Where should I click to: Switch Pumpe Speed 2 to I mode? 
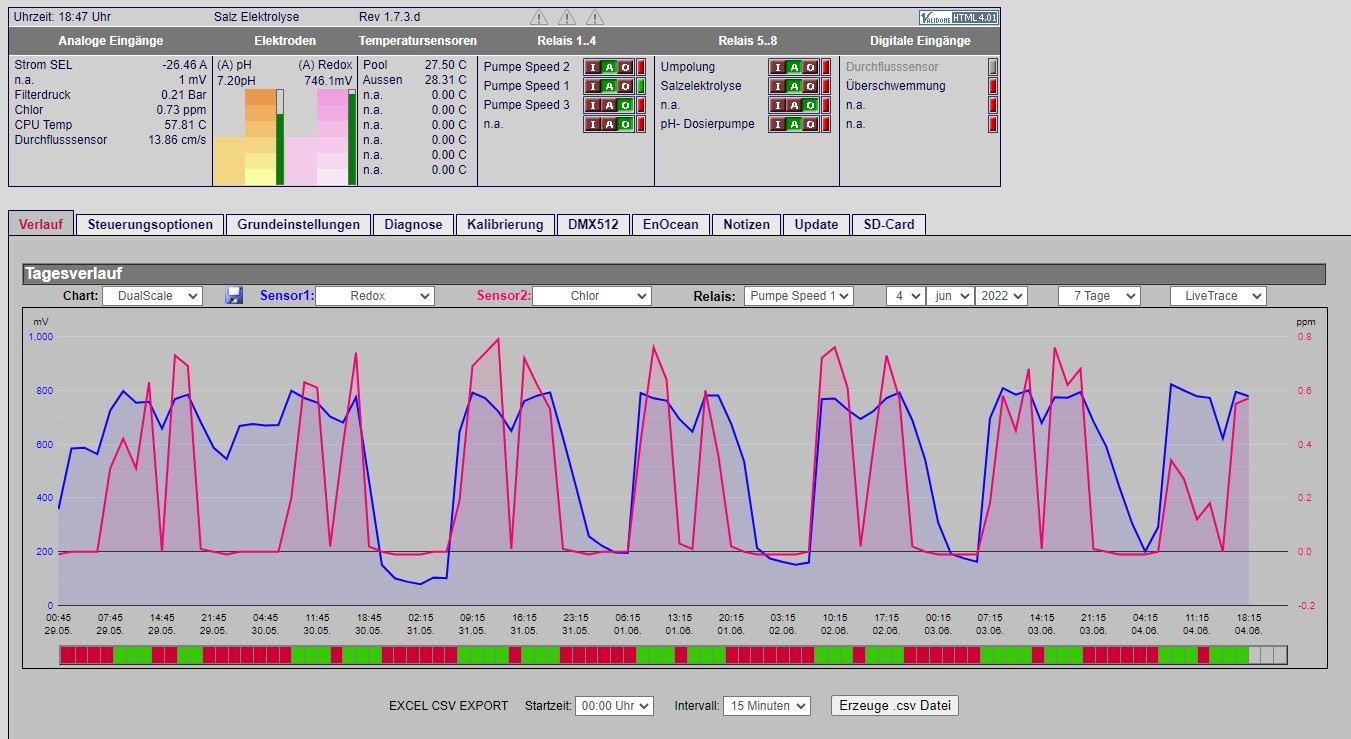[591, 67]
